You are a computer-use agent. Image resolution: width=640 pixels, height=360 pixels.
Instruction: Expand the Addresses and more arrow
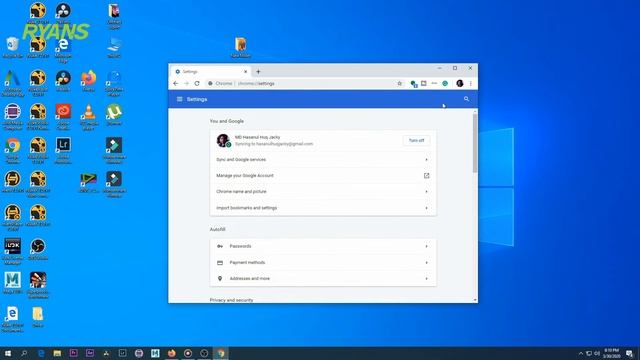(x=427, y=278)
